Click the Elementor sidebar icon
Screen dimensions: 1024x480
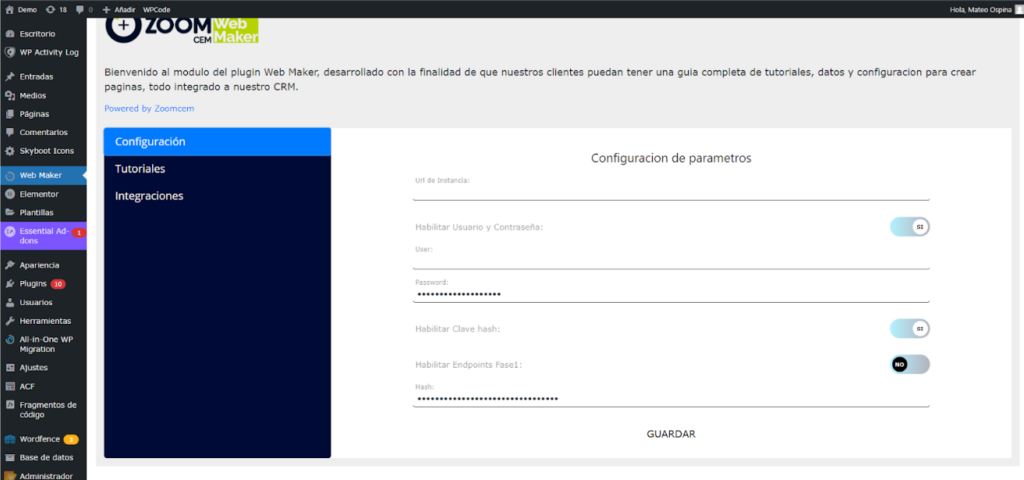[x=9, y=194]
